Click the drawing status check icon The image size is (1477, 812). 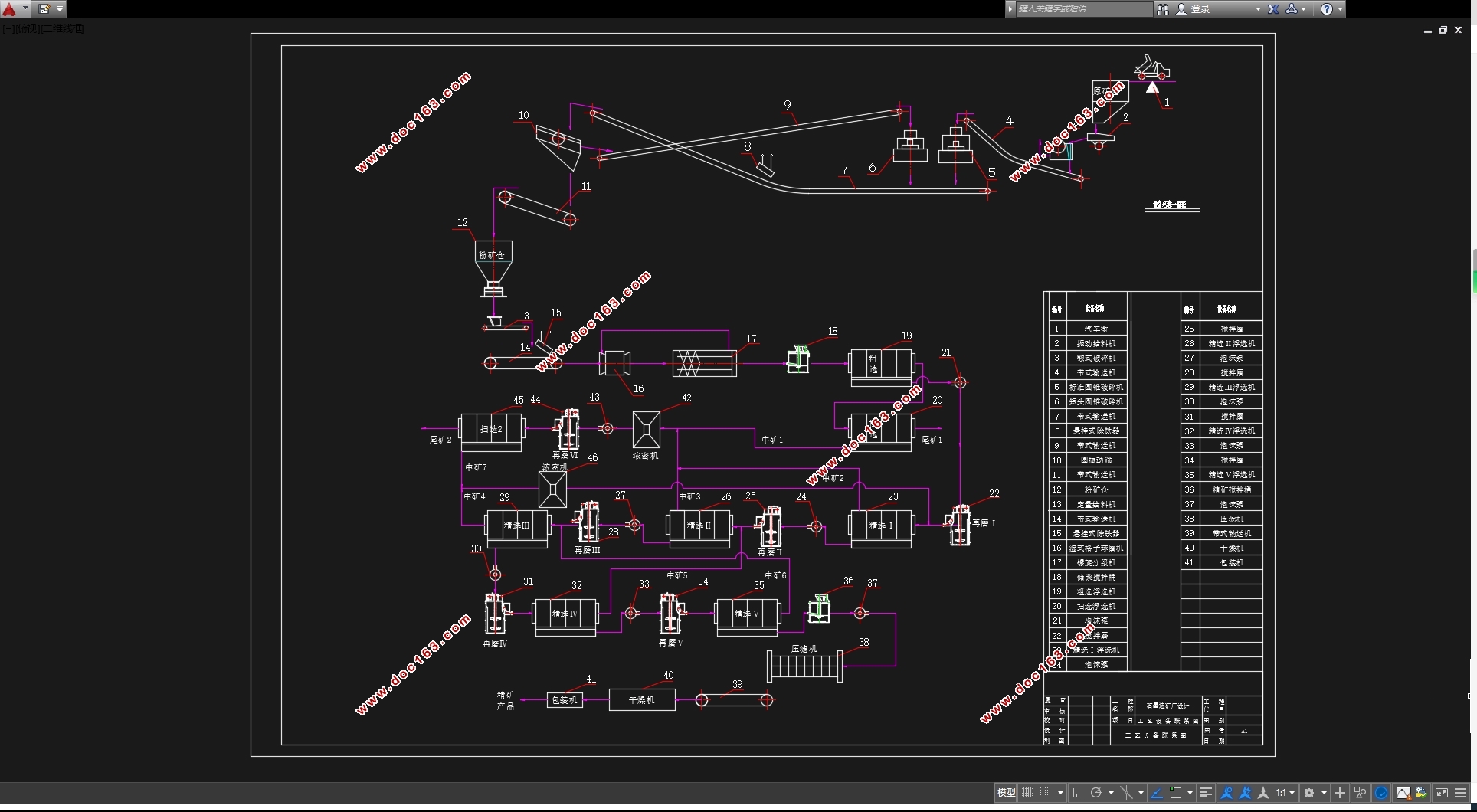(1421, 793)
